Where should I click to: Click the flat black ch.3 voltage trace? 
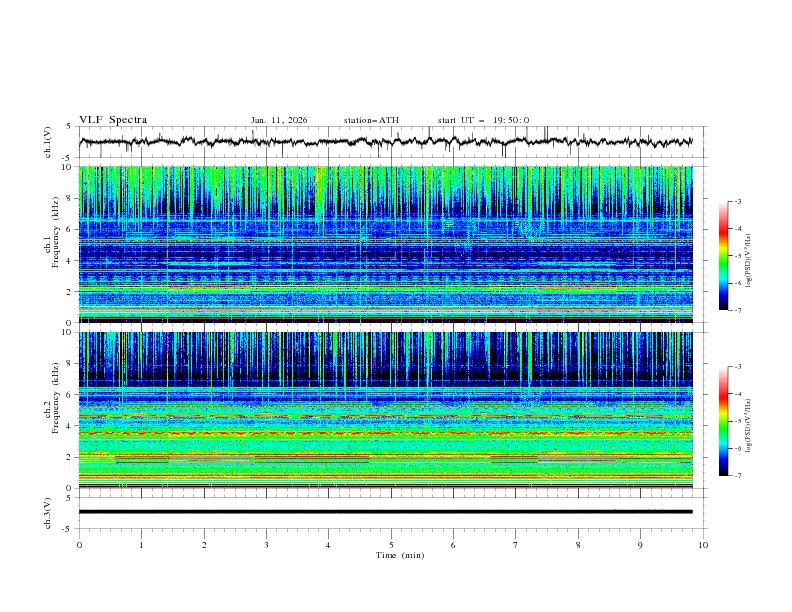[x=386, y=512]
